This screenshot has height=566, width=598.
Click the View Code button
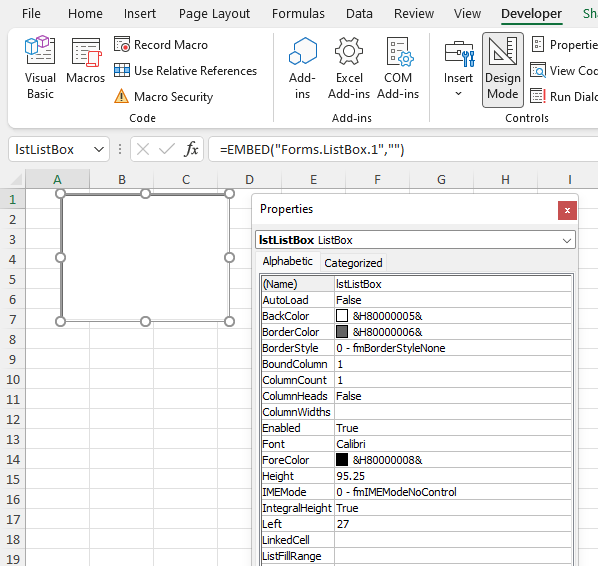[564, 71]
